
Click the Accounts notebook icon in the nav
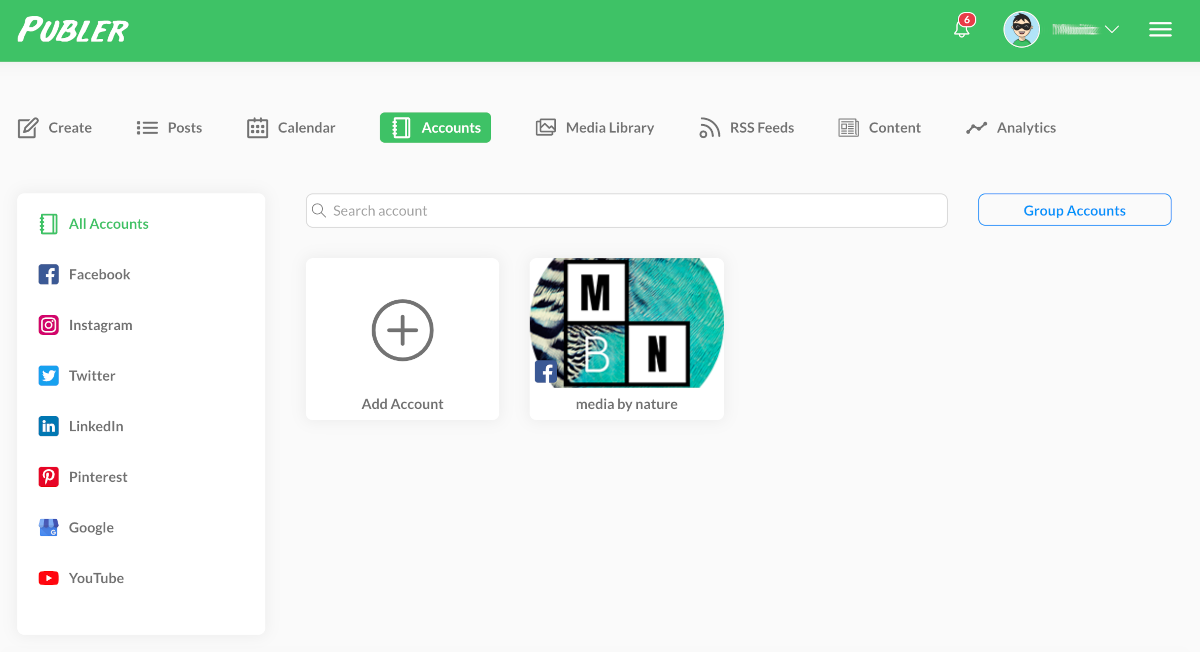click(401, 128)
